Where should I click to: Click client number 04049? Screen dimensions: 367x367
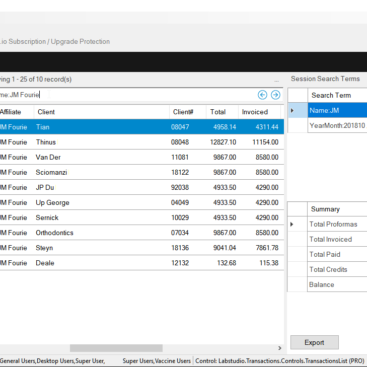point(180,203)
